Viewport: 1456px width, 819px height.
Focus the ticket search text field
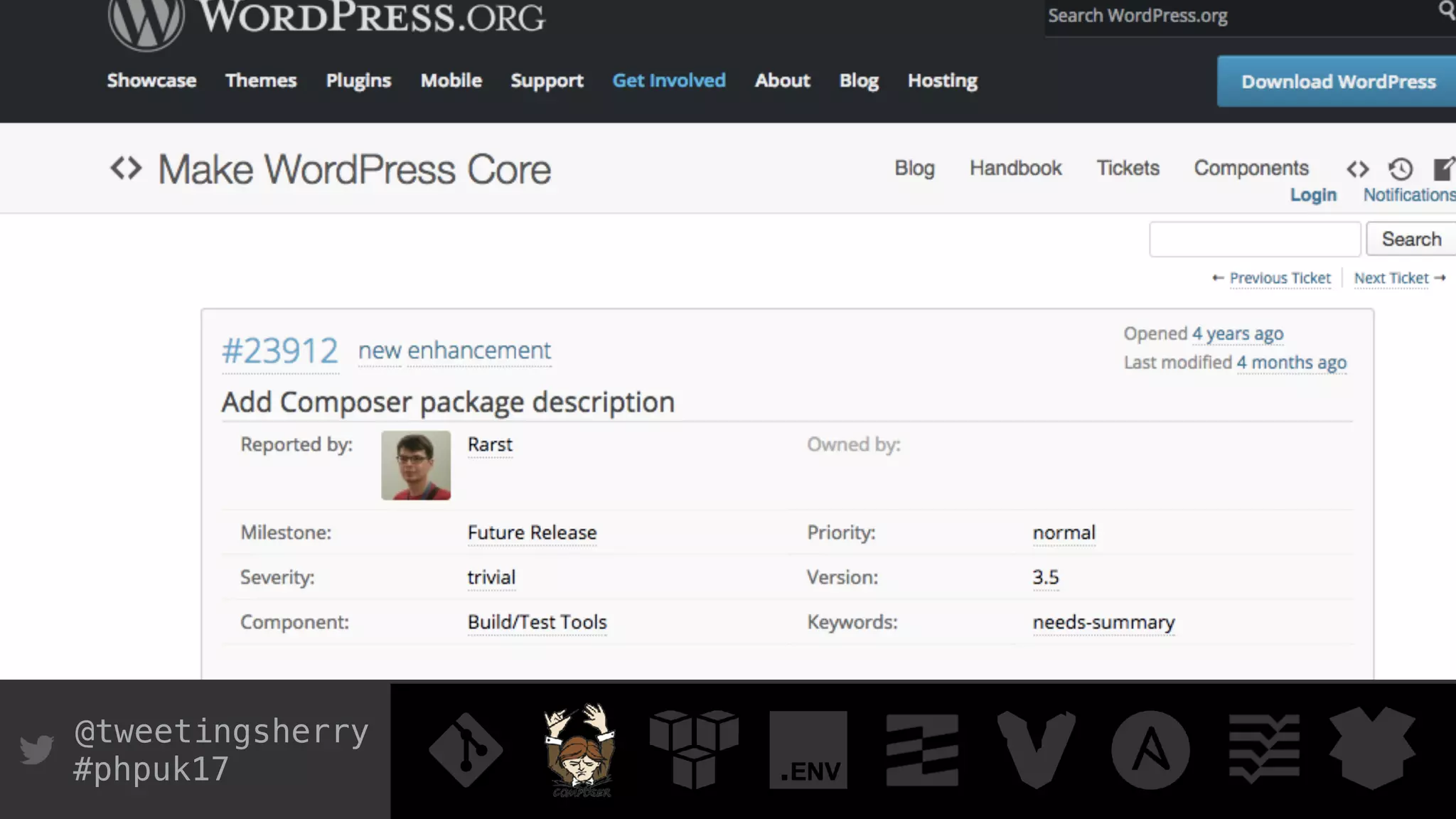[1255, 239]
